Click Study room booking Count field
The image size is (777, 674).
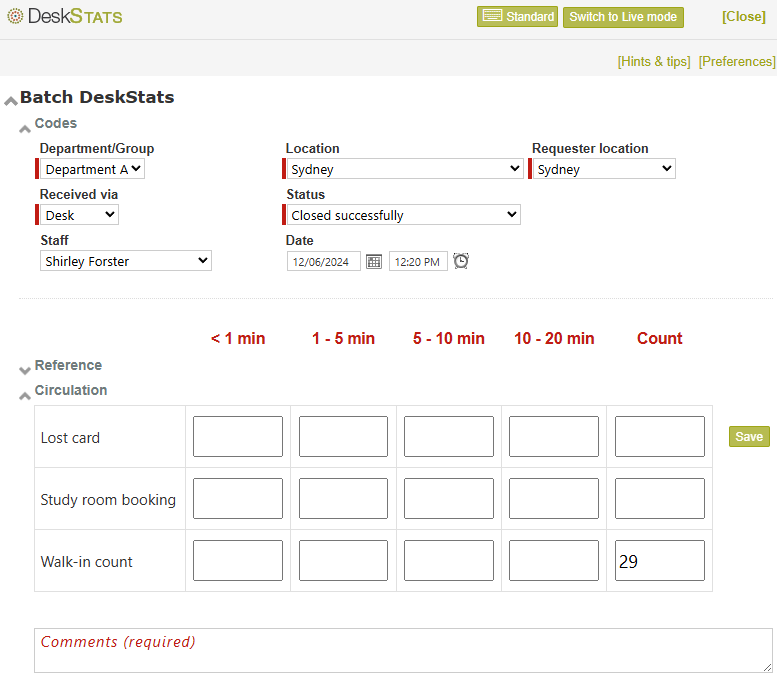click(x=660, y=499)
